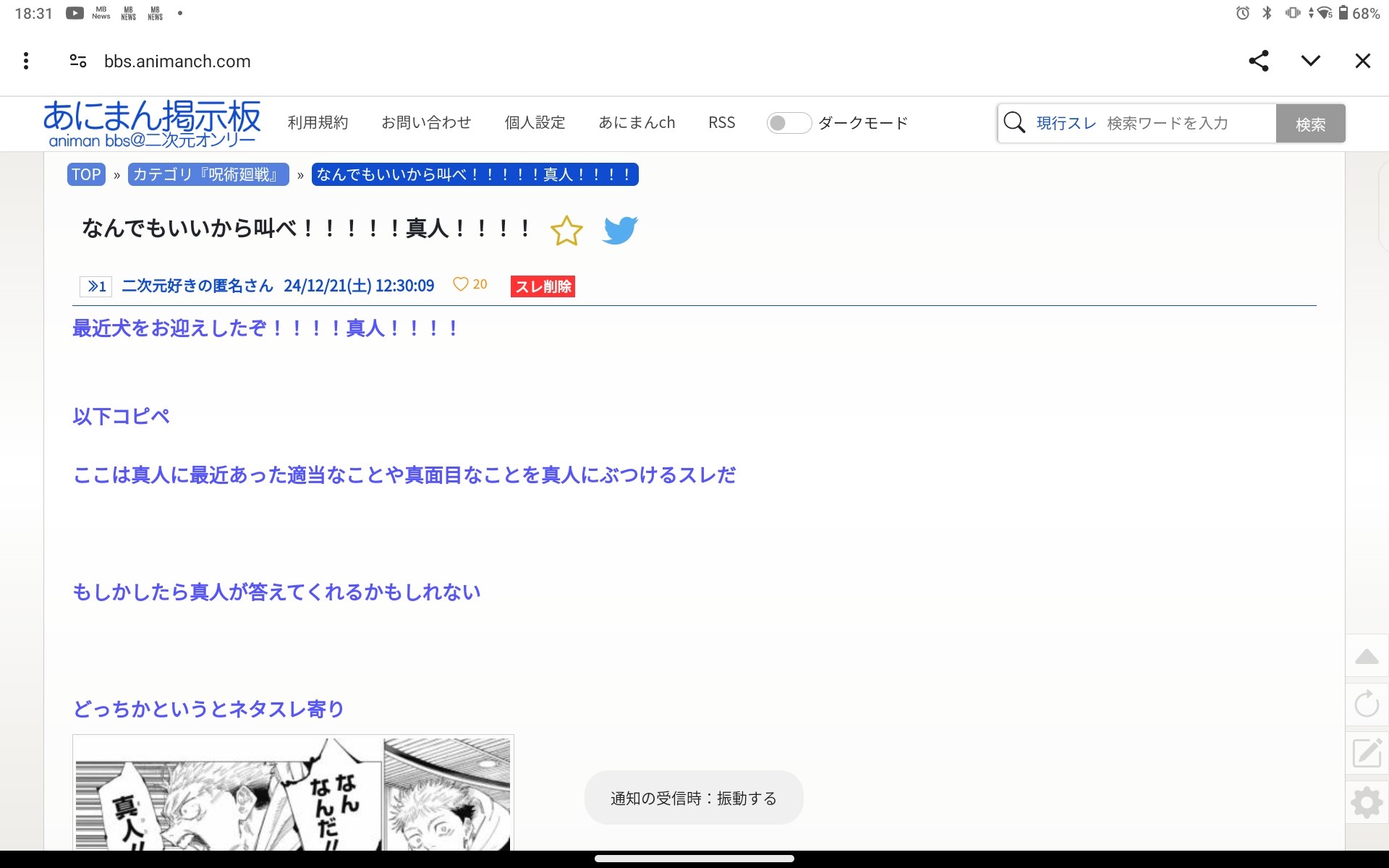Open the site settings icon beside the URL
1389x868 pixels.
(78, 61)
